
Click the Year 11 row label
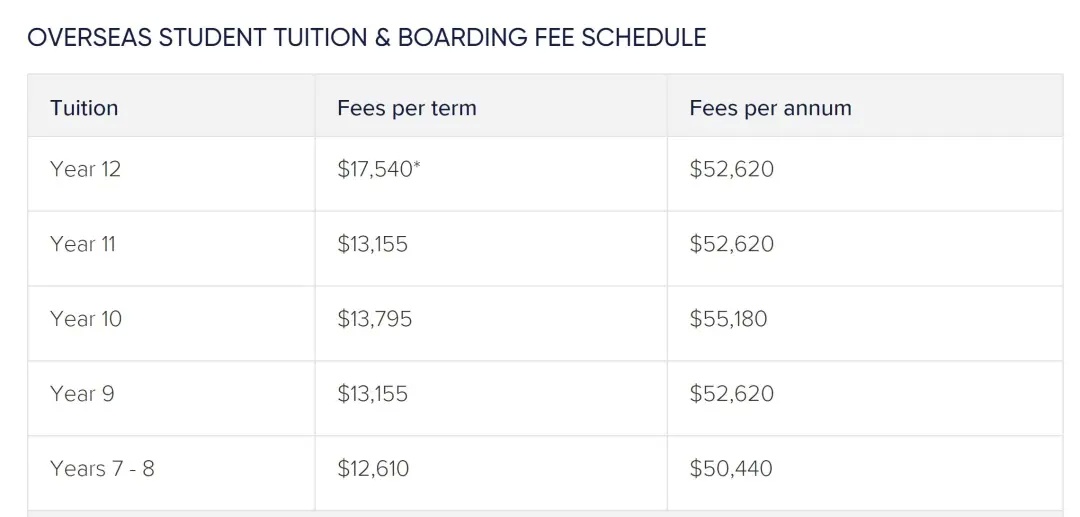(x=83, y=244)
